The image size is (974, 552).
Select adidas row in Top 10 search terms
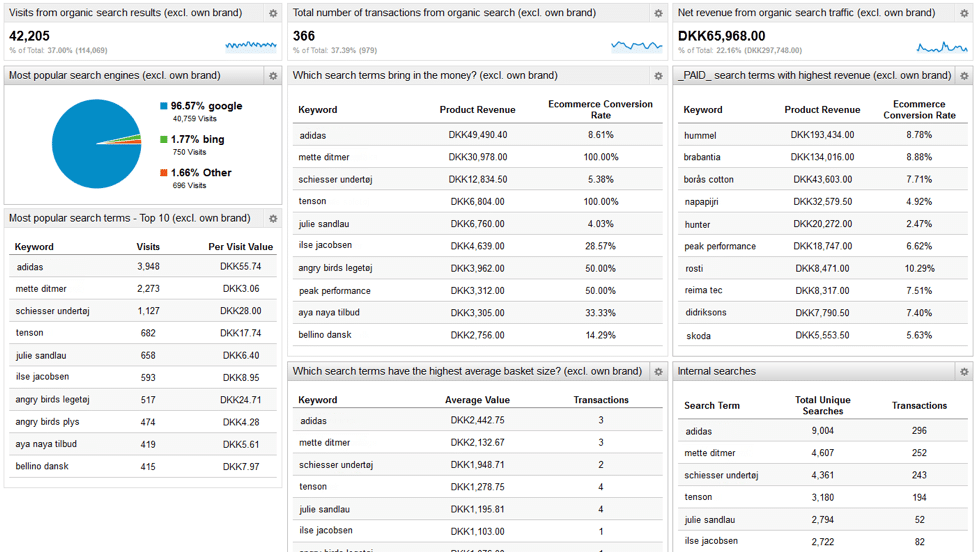point(143,267)
